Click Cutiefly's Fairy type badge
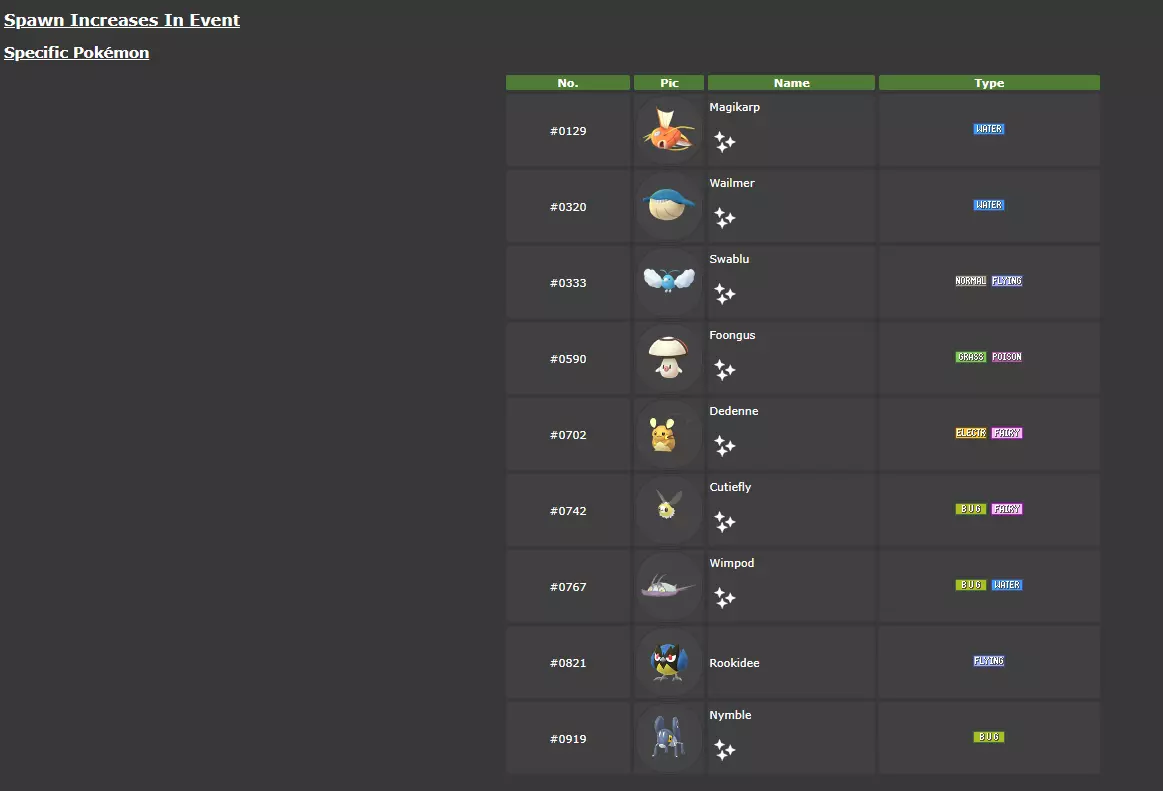The width and height of the screenshot is (1163, 791). 1007,509
